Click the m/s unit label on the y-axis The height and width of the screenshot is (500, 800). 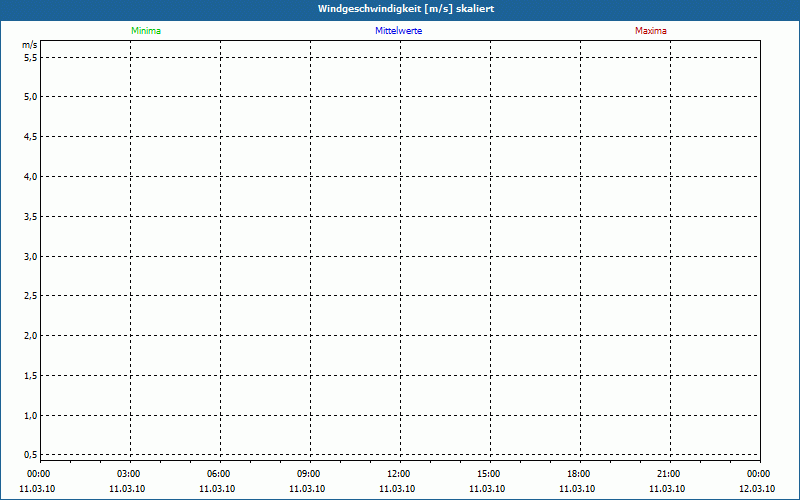tap(30, 46)
